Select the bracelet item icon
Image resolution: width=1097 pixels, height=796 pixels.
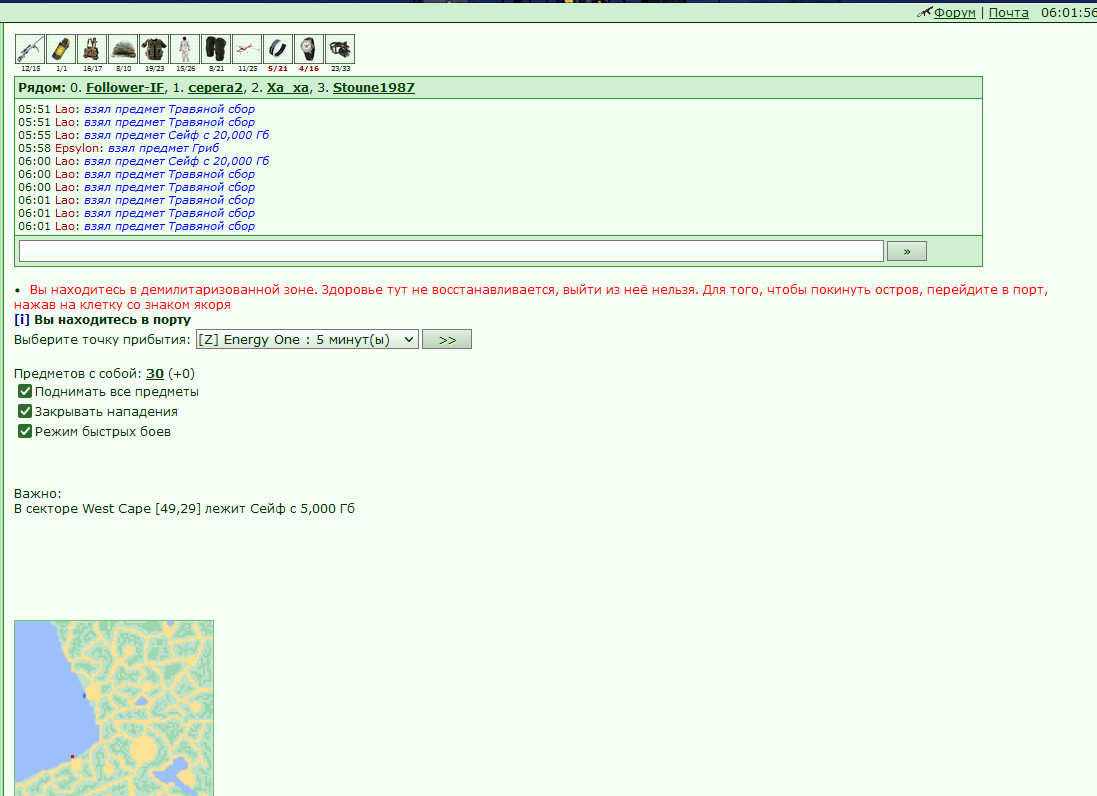click(278, 49)
